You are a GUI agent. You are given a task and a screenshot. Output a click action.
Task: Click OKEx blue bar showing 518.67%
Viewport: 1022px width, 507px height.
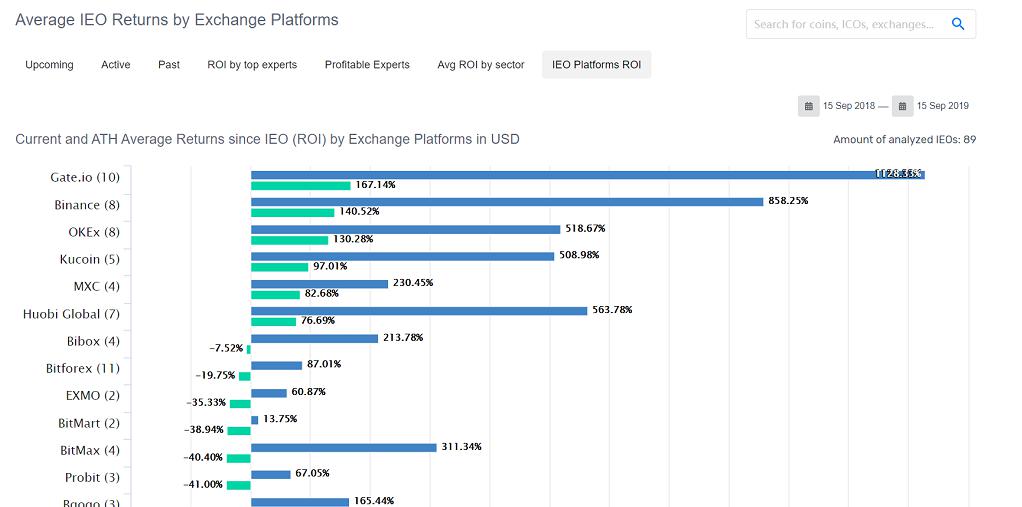pyautogui.click(x=405, y=229)
